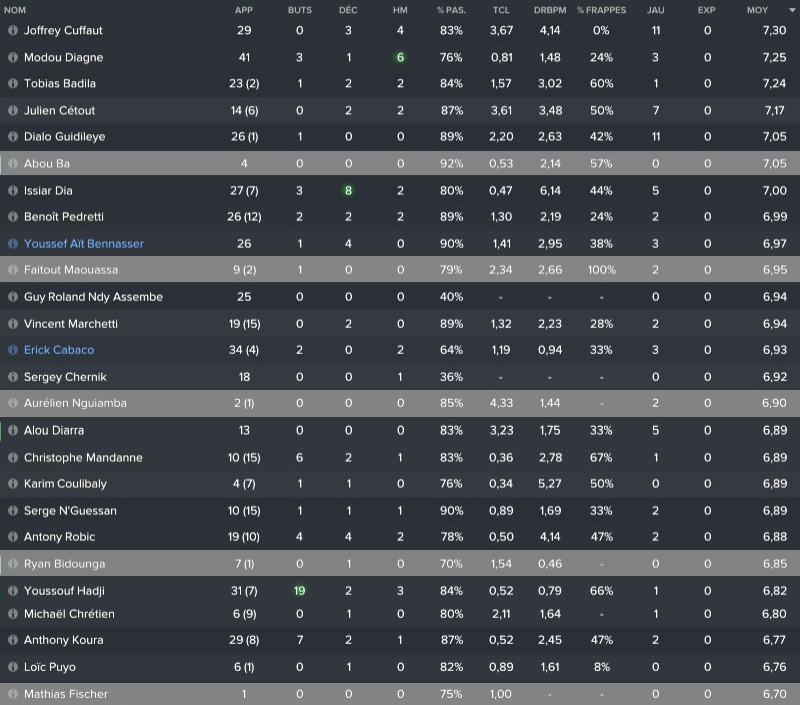This screenshot has width=800, height=705.
Task: Click the info icon for Christophe Mandanne
Action: (13, 457)
